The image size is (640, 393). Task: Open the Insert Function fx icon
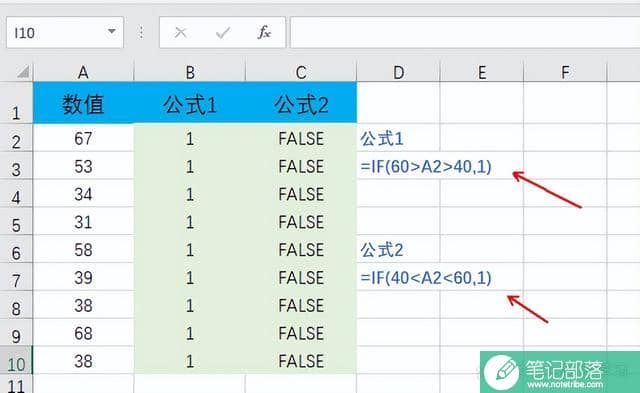click(x=264, y=32)
